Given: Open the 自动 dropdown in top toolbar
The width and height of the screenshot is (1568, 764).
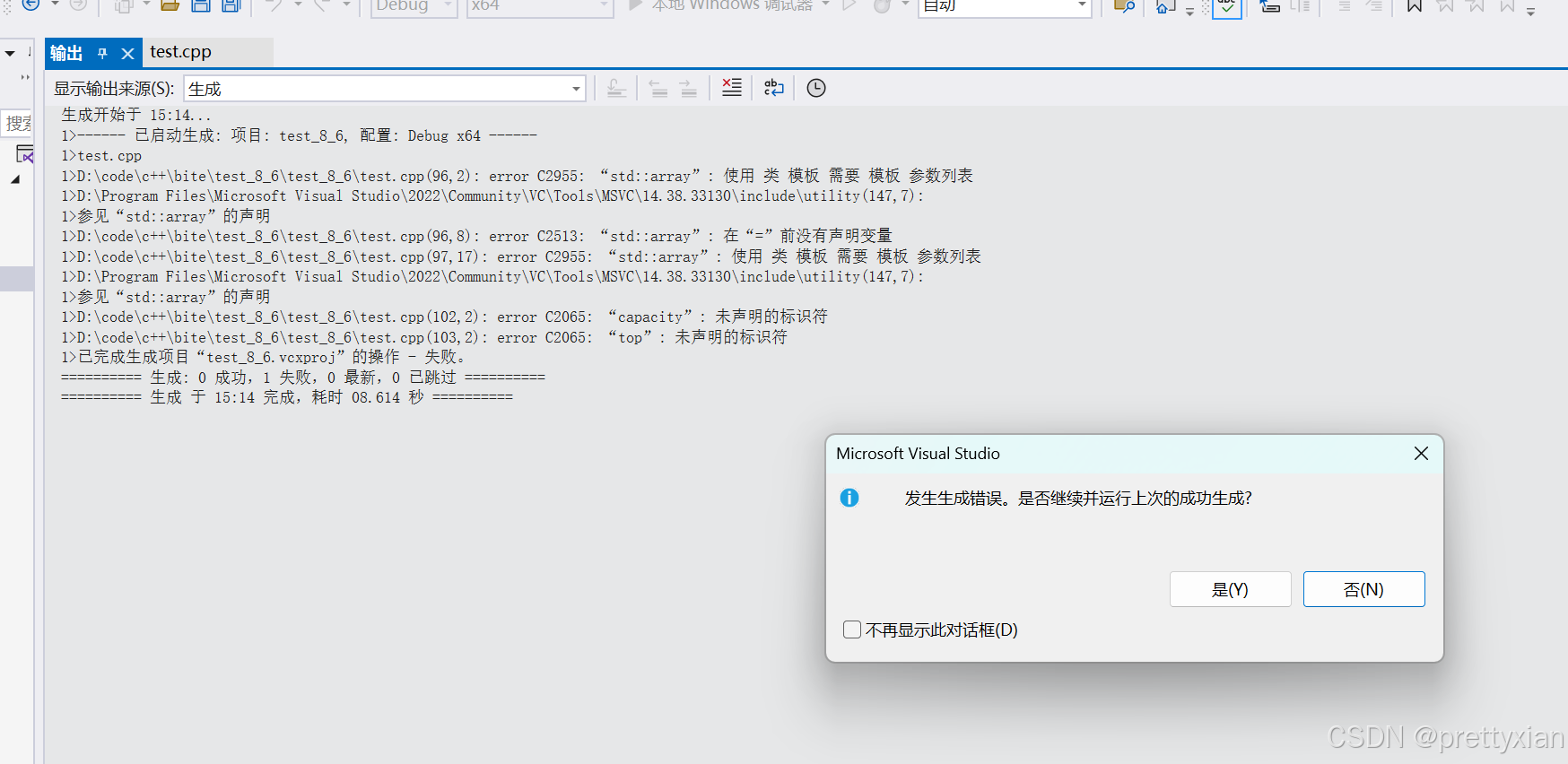Looking at the screenshot, I should coord(1005,6).
